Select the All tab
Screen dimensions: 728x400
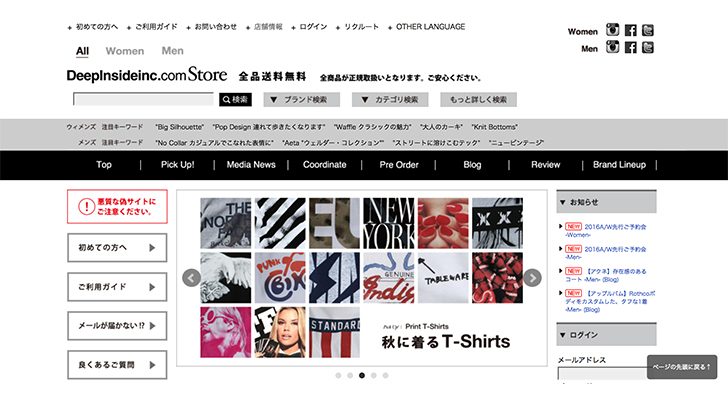82,51
